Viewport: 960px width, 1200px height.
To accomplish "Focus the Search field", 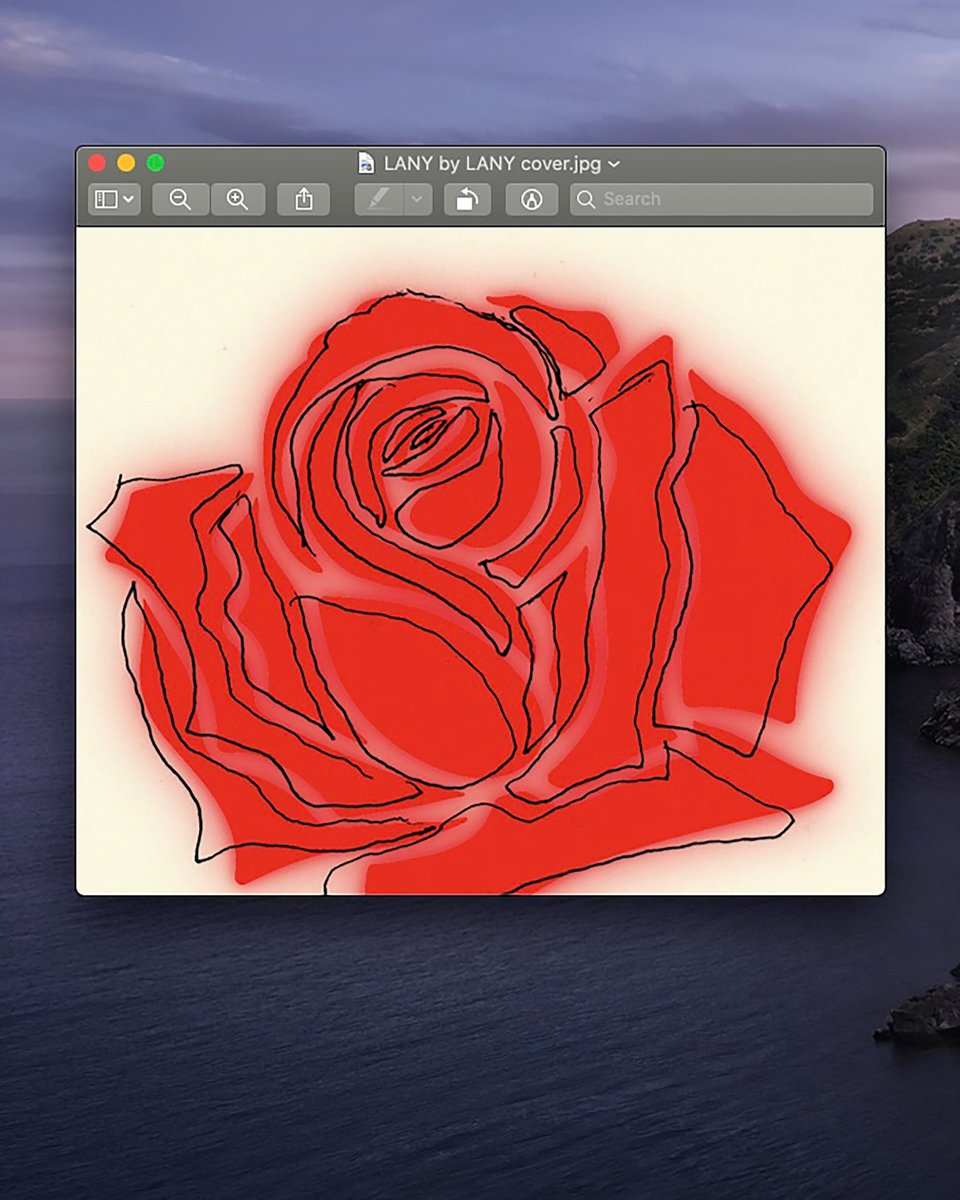I will tap(721, 199).
